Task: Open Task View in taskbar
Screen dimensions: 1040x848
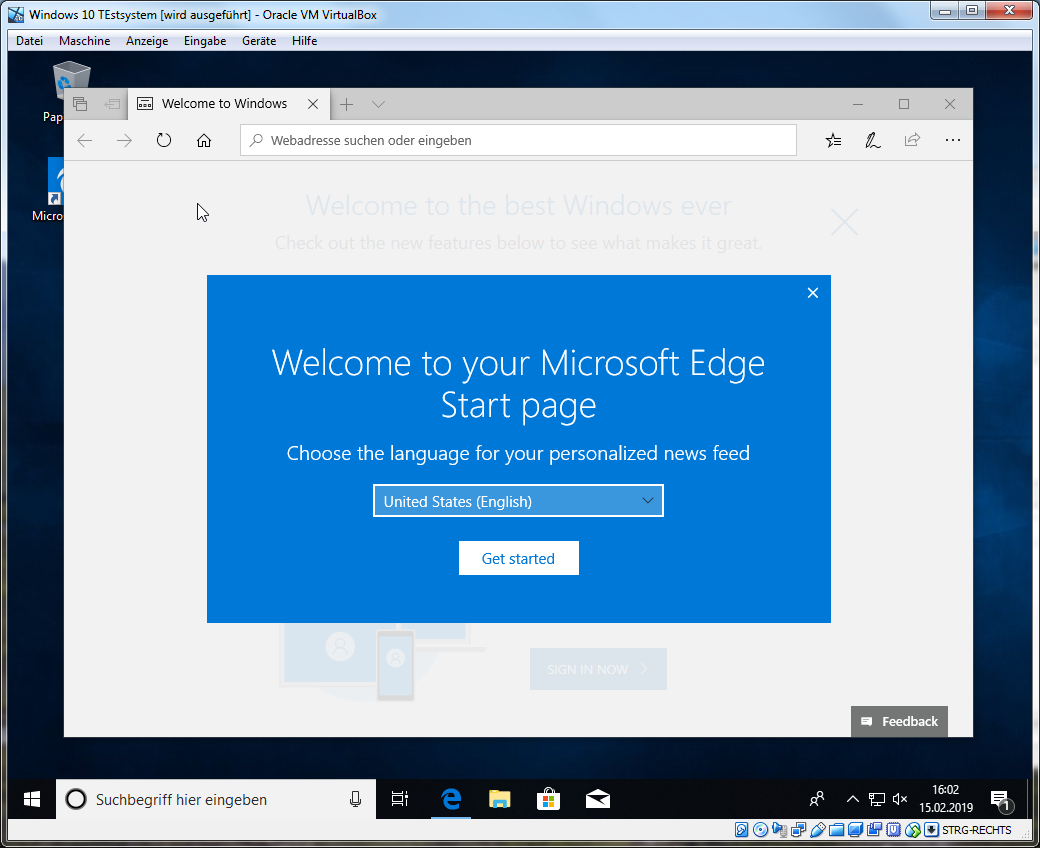Action: (x=400, y=799)
